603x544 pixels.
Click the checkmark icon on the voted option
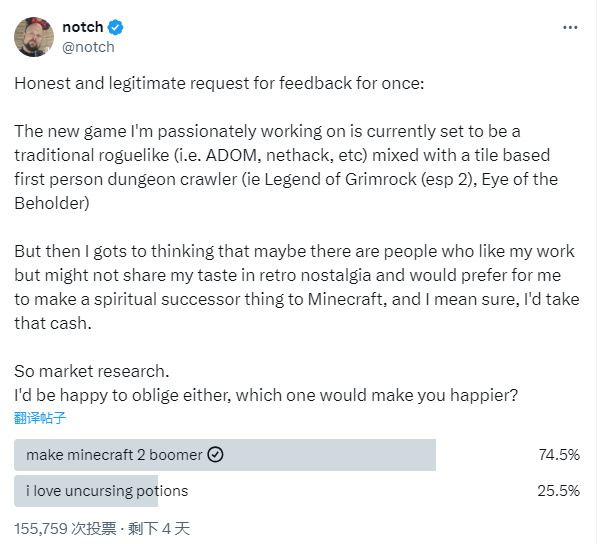[x=215, y=455]
